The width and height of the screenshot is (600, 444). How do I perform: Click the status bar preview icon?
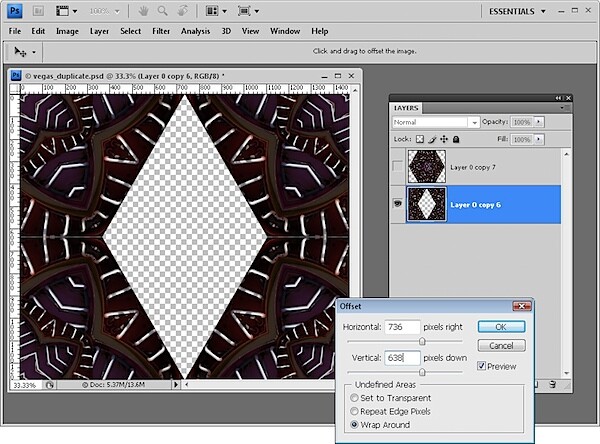[x=49, y=385]
